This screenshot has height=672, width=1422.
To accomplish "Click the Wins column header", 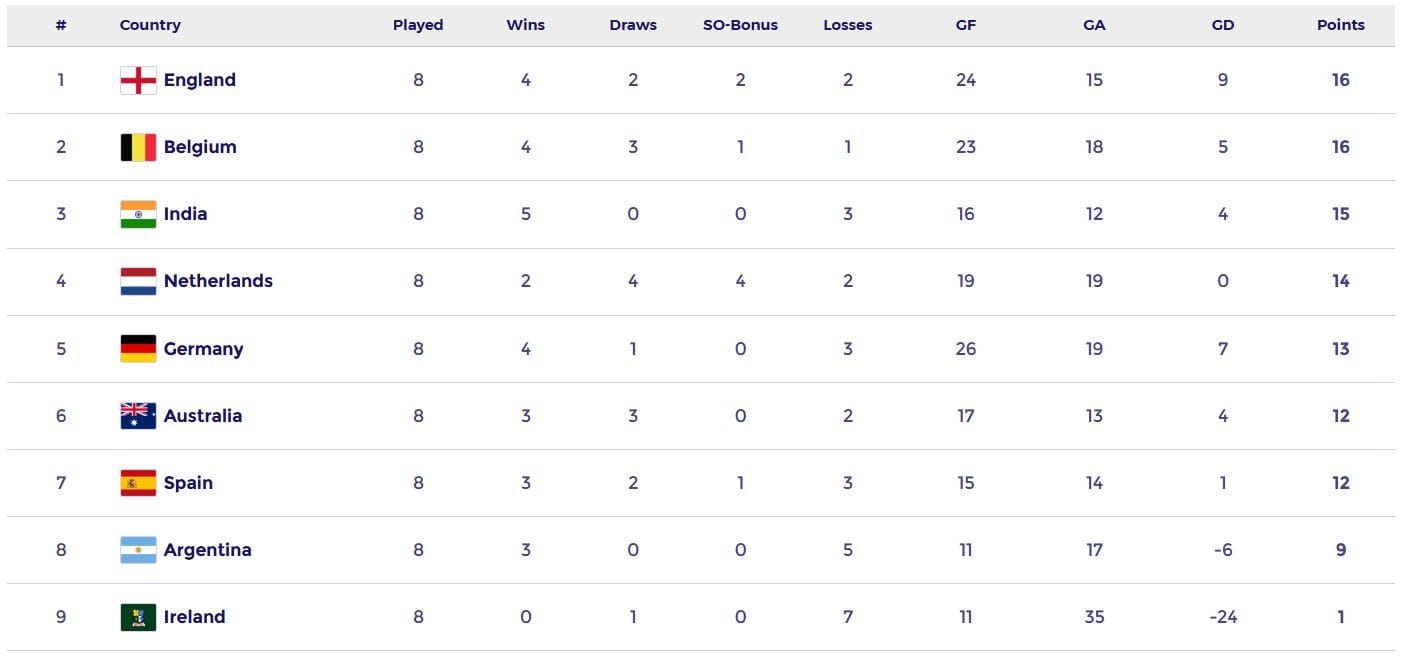I will 525,25.
